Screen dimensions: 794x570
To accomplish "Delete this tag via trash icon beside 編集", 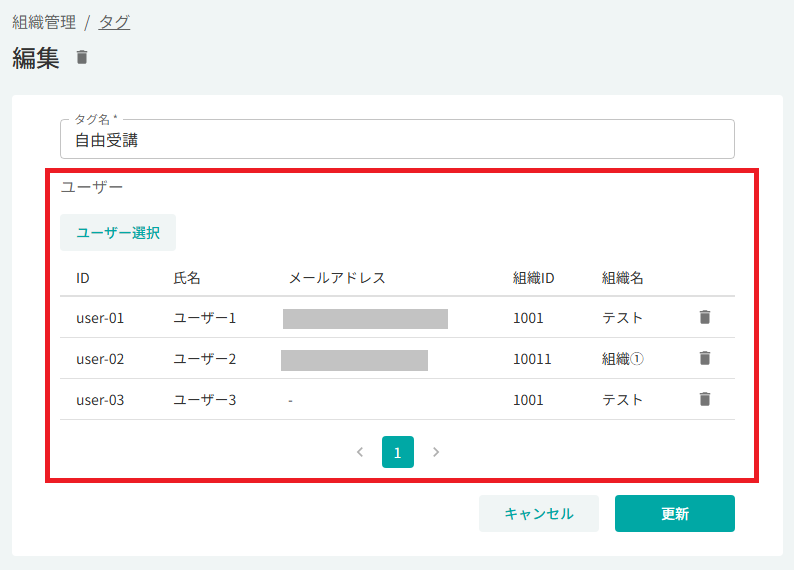I will 82,57.
